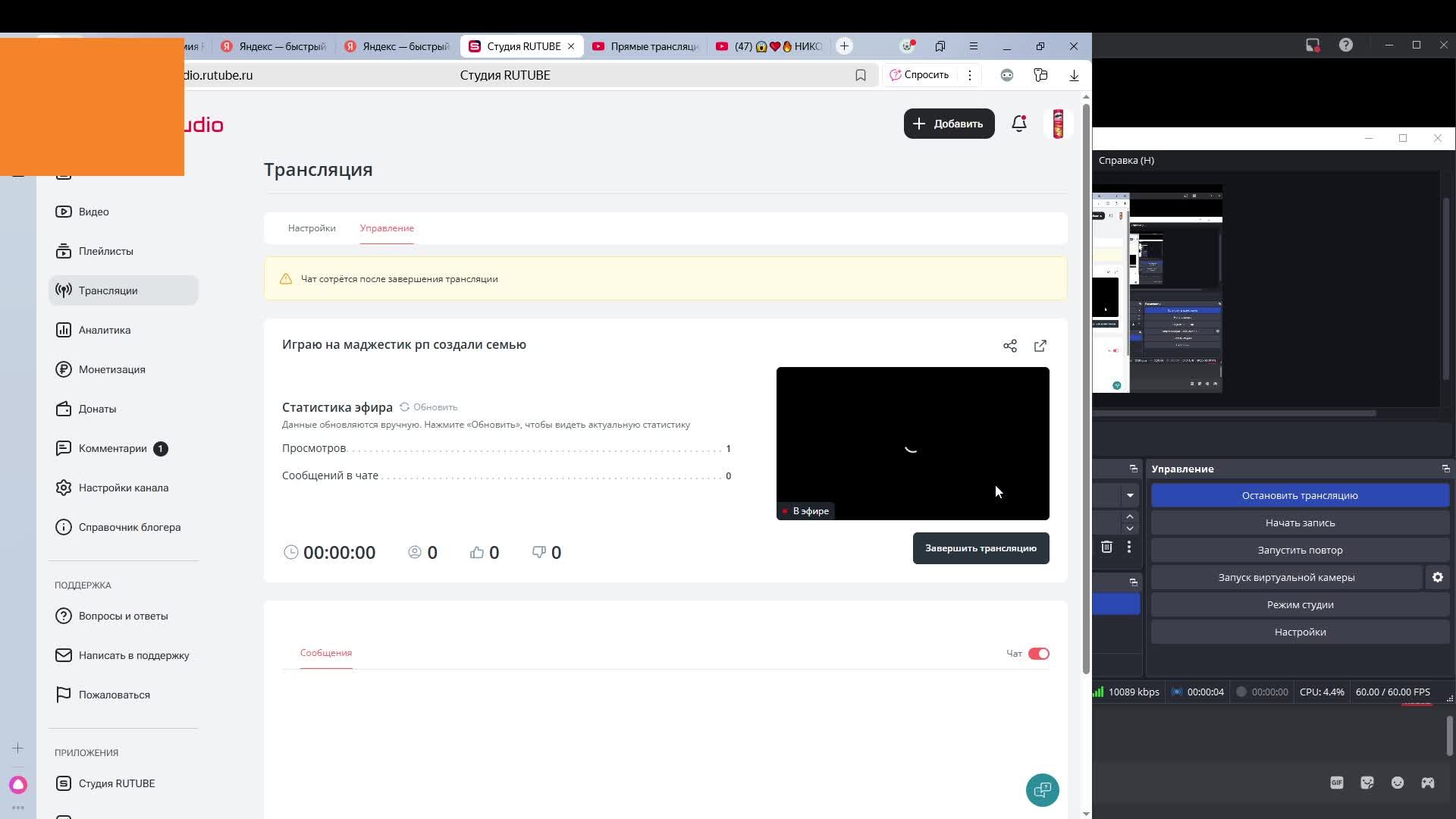Click the OBS preview horizontal scrollbar
Screen dimensions: 1456x819
tap(1234, 413)
